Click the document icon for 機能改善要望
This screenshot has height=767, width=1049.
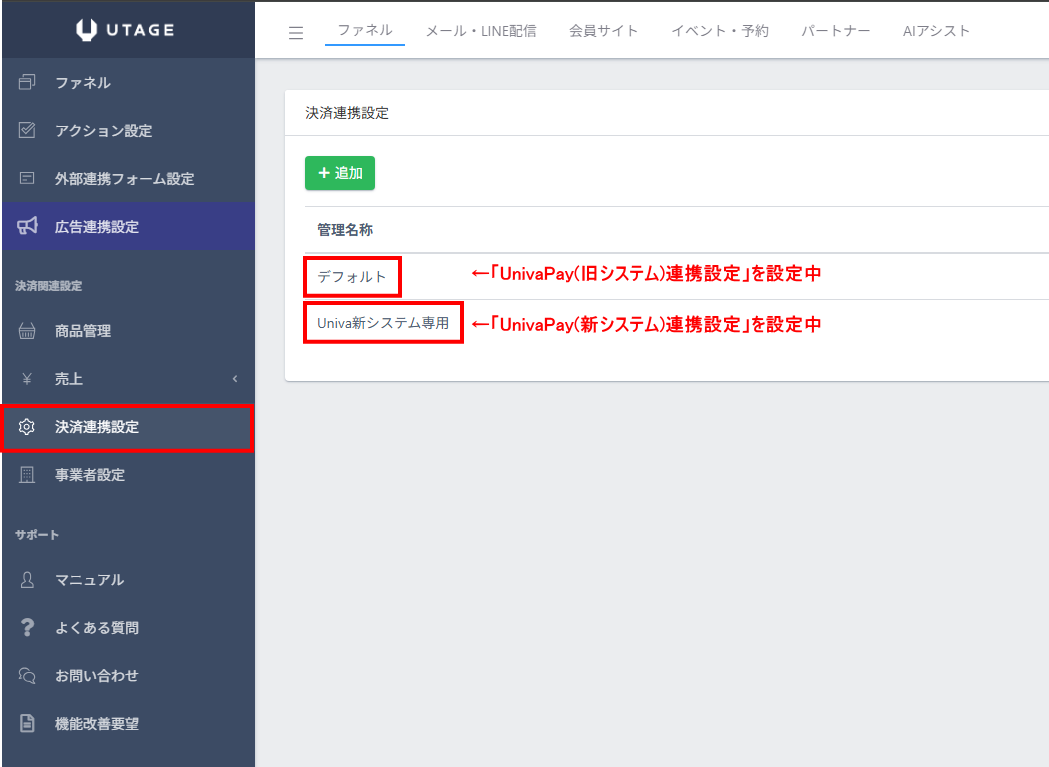[27, 724]
